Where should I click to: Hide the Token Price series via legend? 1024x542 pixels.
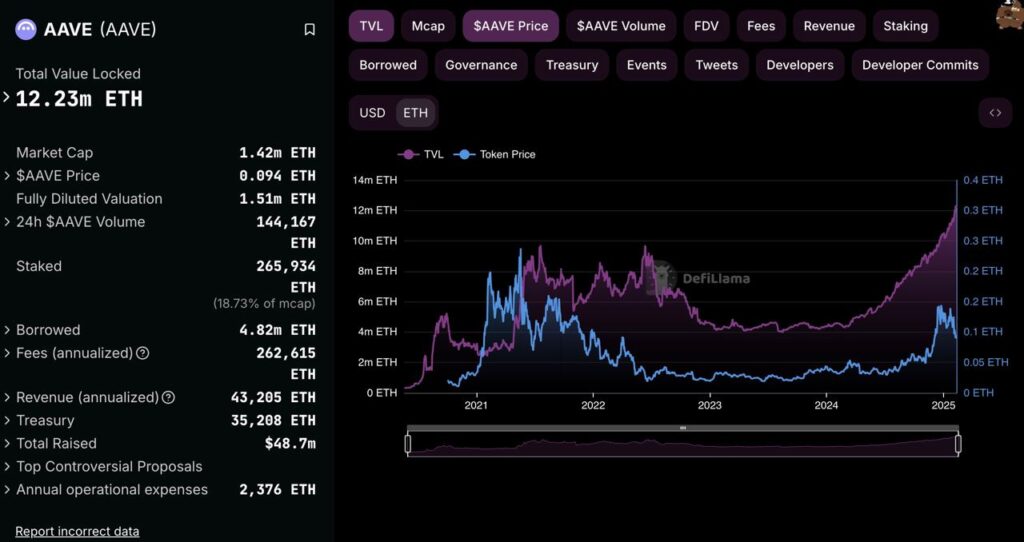(x=494, y=154)
